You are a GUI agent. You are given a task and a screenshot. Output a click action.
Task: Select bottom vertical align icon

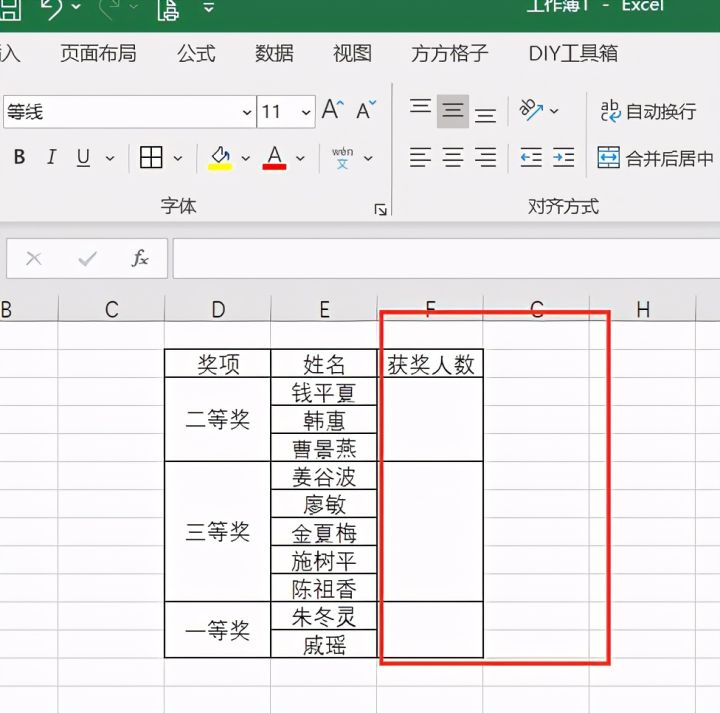point(485,115)
